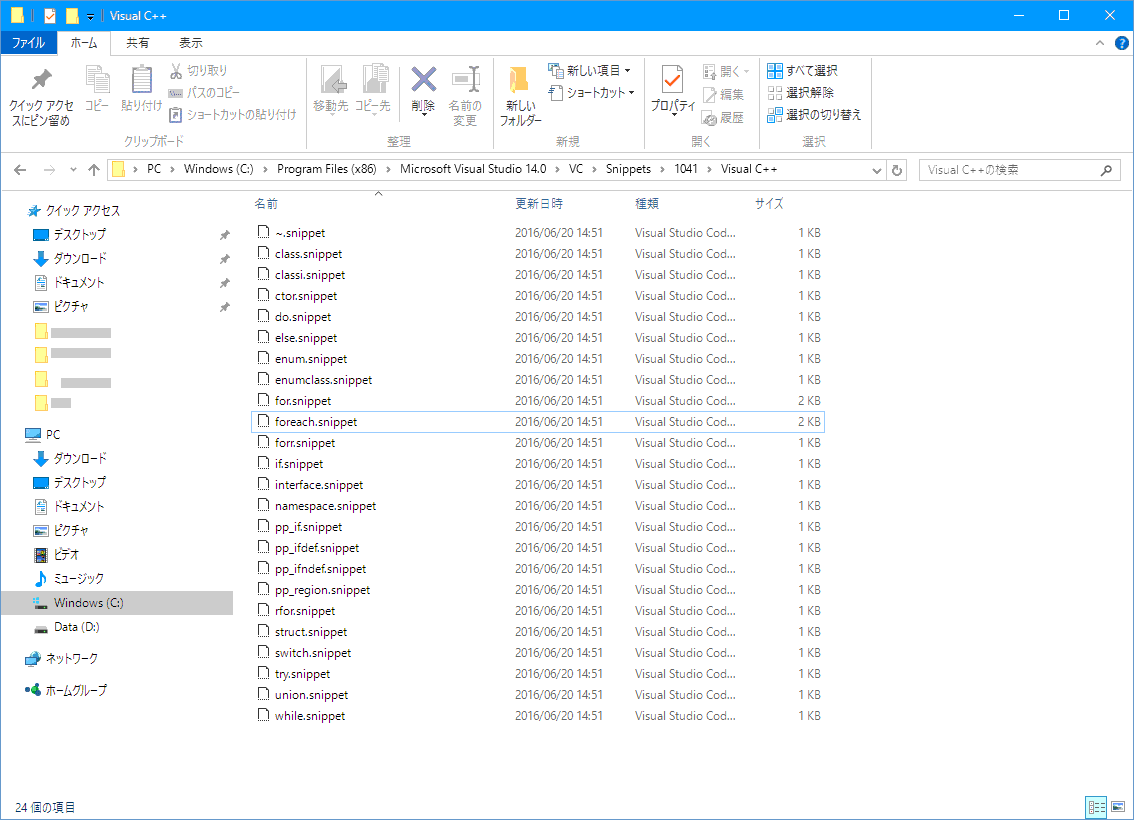This screenshot has height=820, width=1134.
Task: Open the 新しい項目 dropdown
Action: tap(589, 70)
